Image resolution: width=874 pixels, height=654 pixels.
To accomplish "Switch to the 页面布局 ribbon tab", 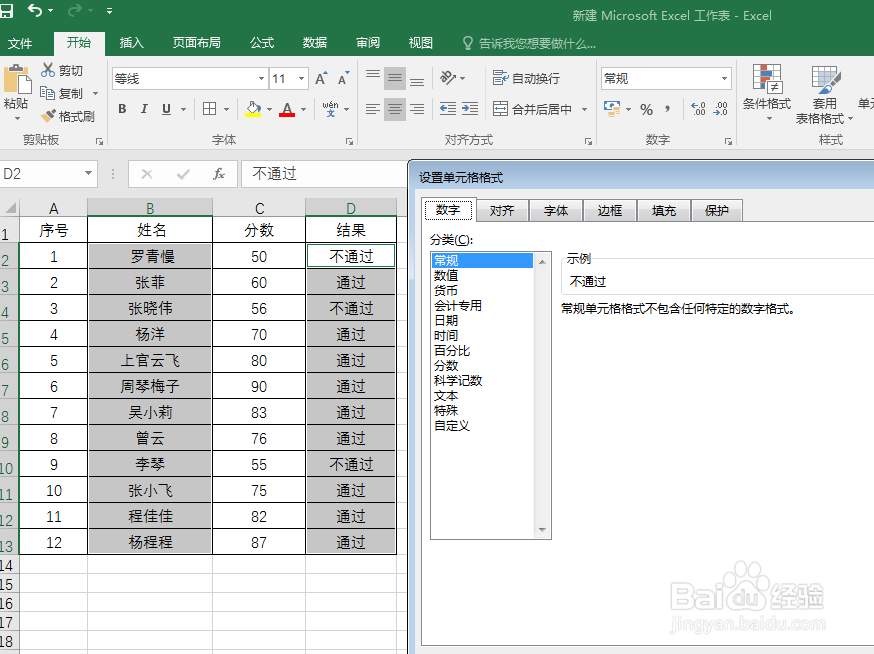I will [x=196, y=43].
